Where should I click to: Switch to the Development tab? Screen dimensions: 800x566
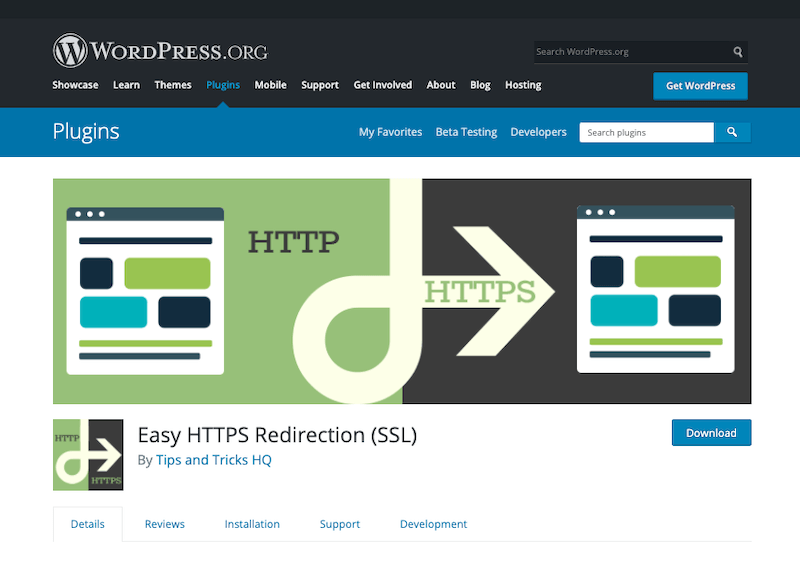(x=433, y=524)
